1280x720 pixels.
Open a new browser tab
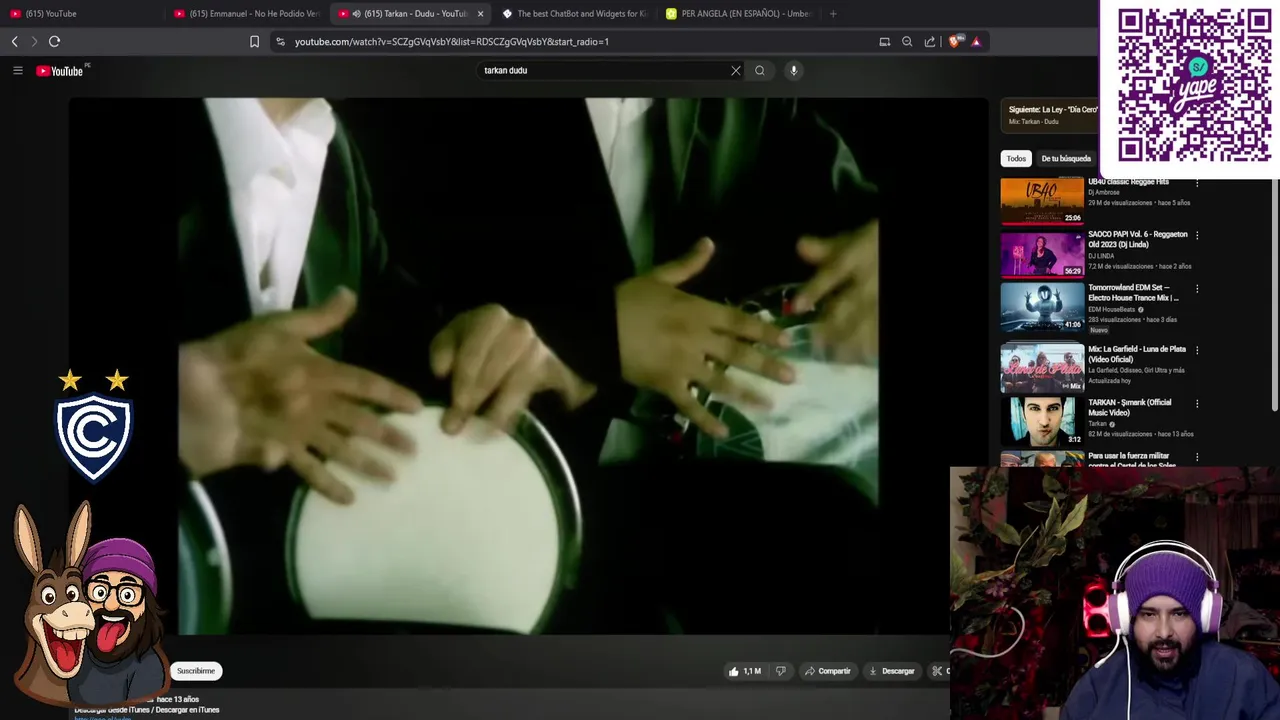tap(833, 14)
